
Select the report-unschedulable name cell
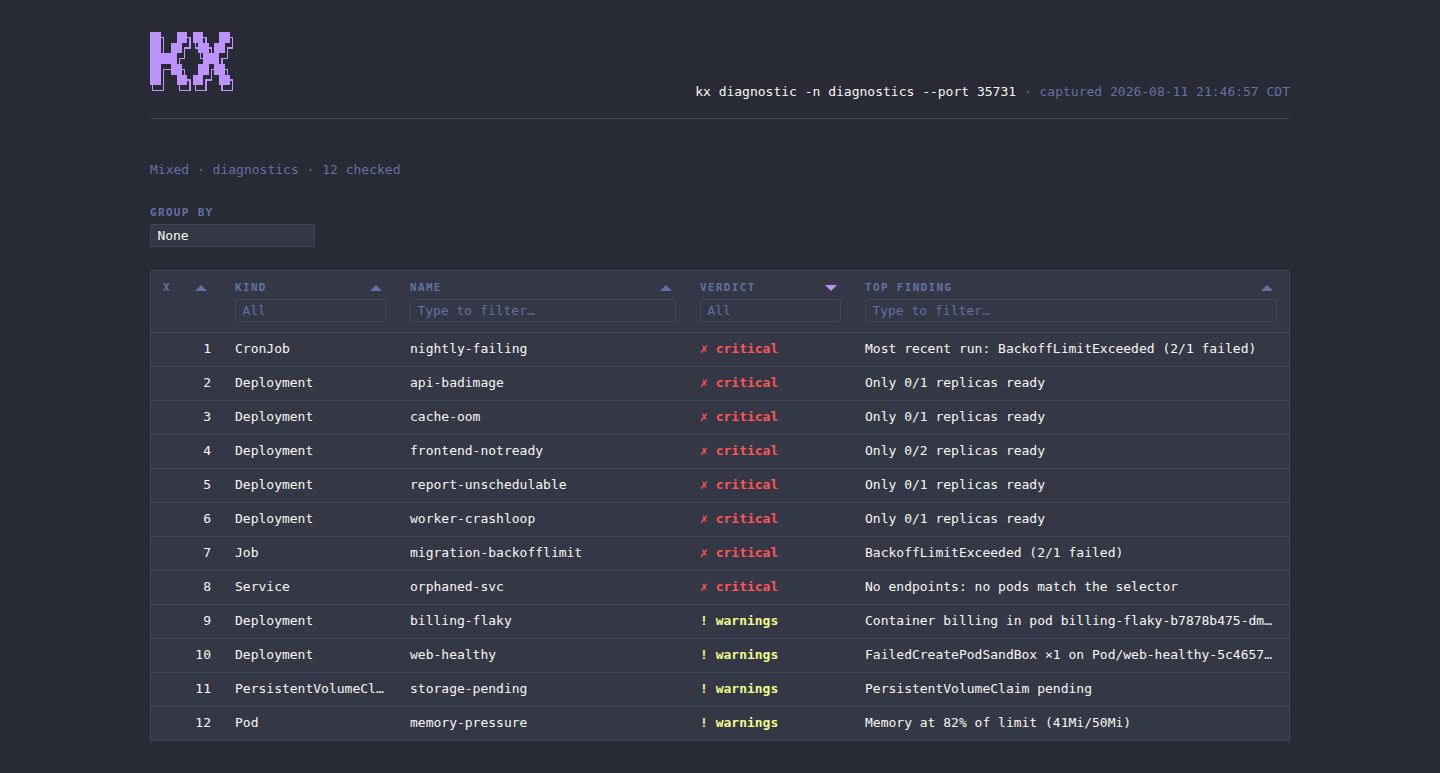click(x=488, y=485)
